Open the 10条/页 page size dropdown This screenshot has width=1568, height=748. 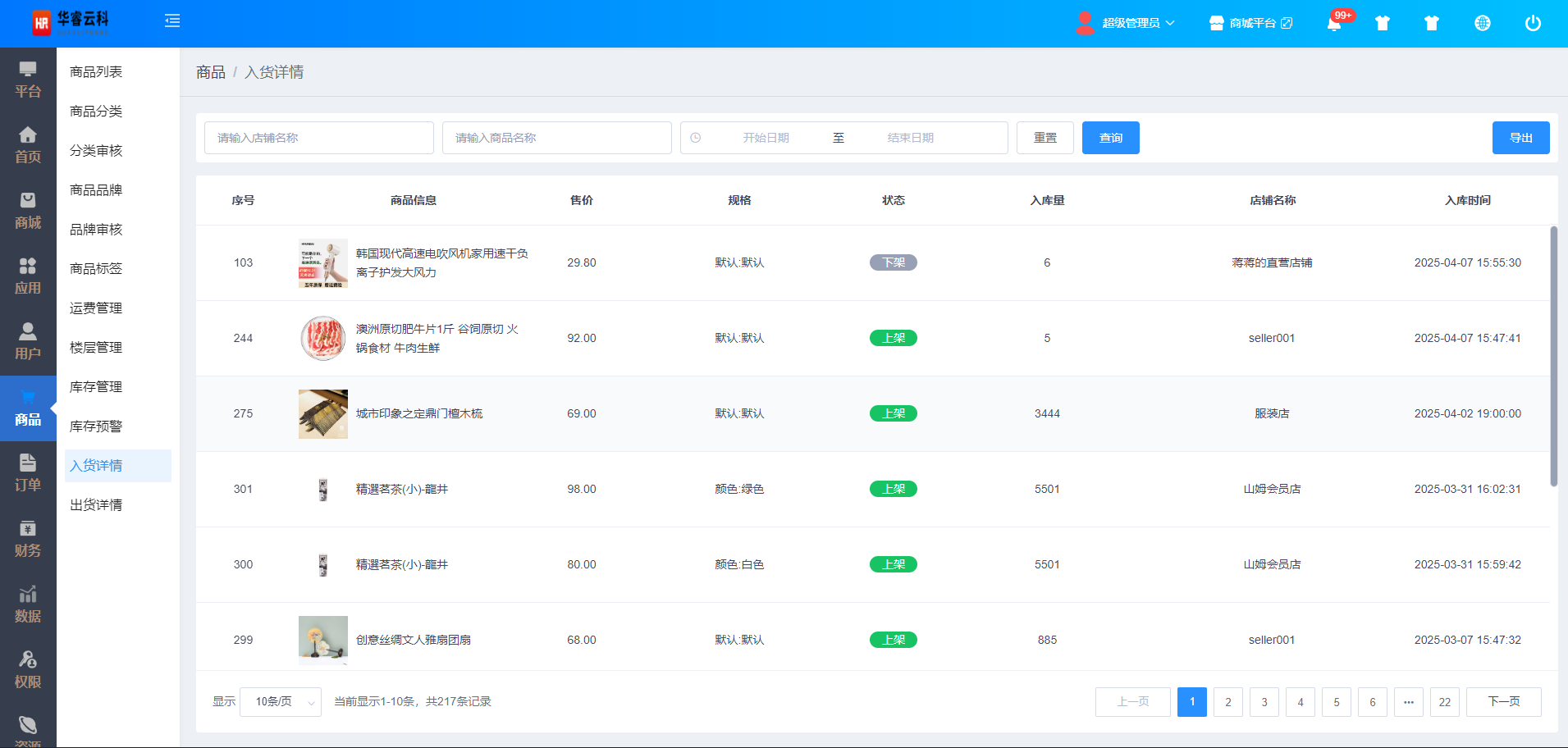point(280,702)
